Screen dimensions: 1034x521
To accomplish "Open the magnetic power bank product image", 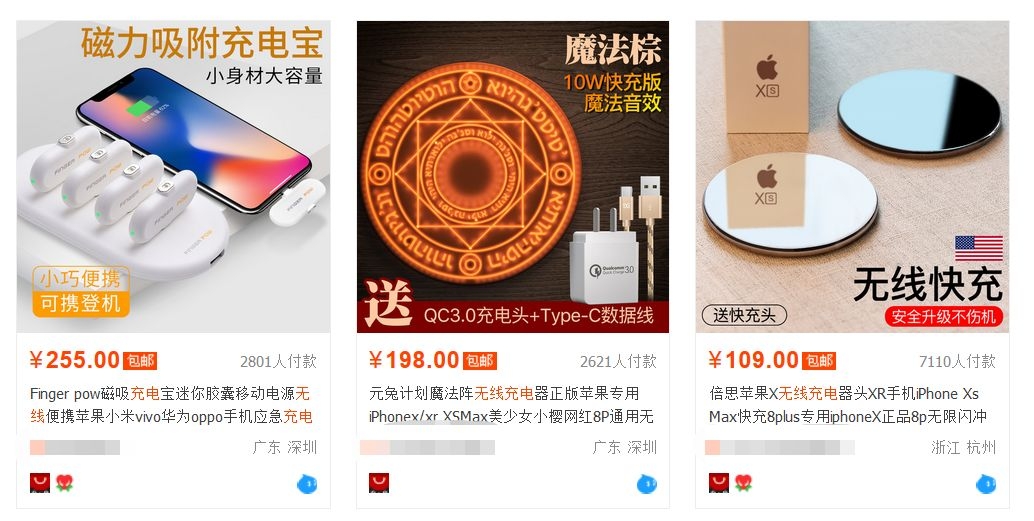I will 173,177.
